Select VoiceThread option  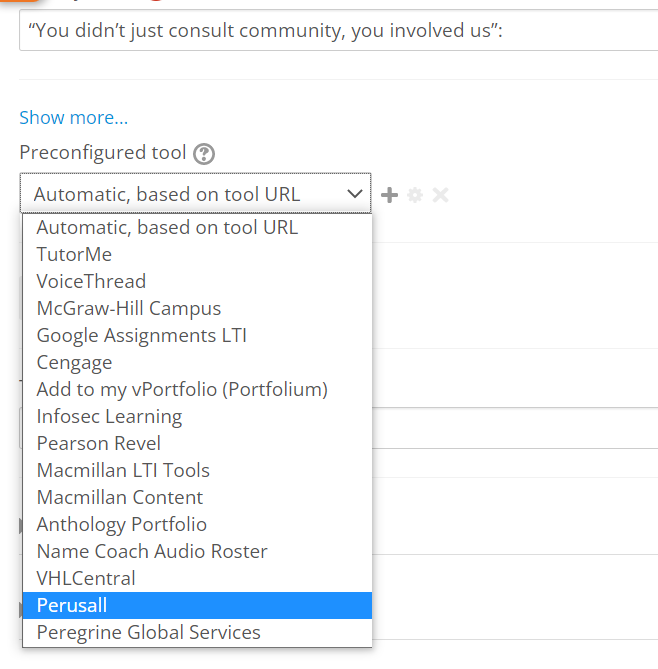coord(197,281)
